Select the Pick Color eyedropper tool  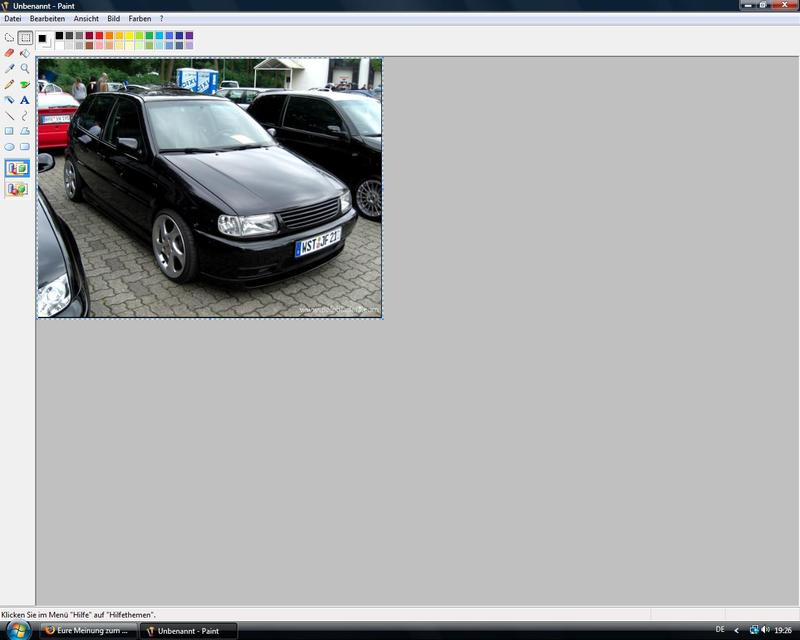[x=9, y=68]
